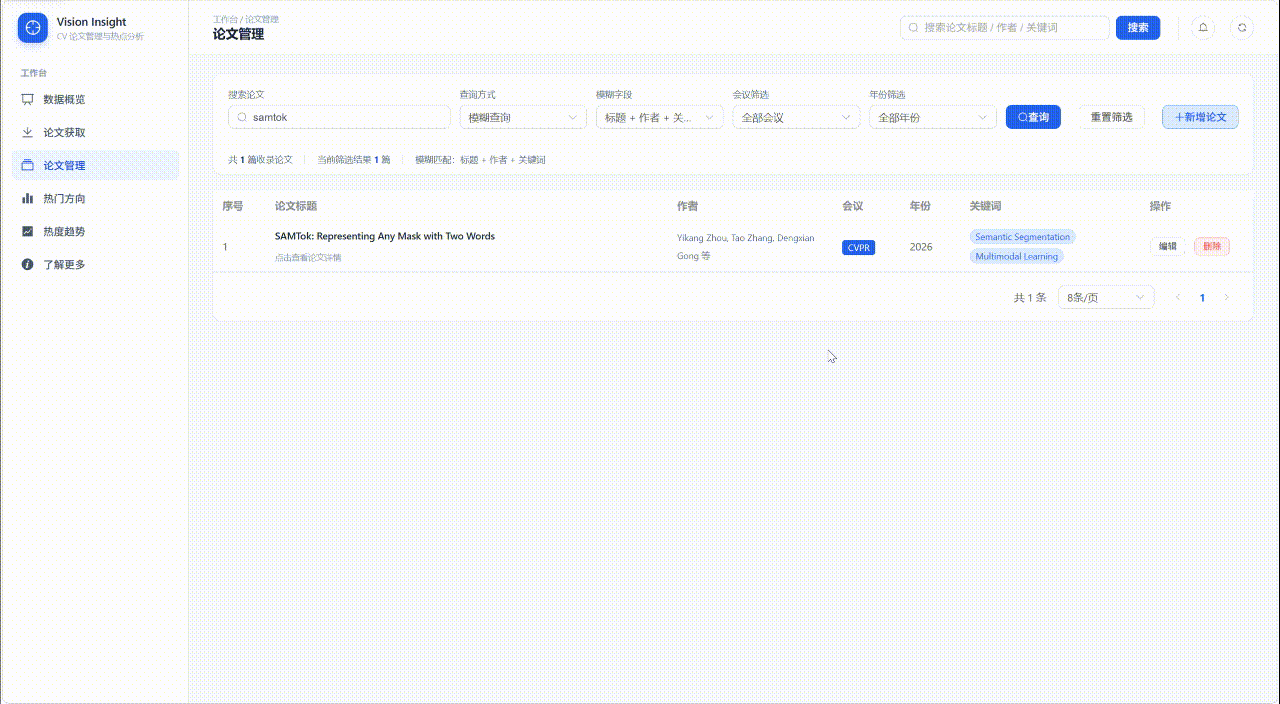The image size is (1280, 704).
Task: Click the 重置筛选 button
Action: tap(1111, 117)
